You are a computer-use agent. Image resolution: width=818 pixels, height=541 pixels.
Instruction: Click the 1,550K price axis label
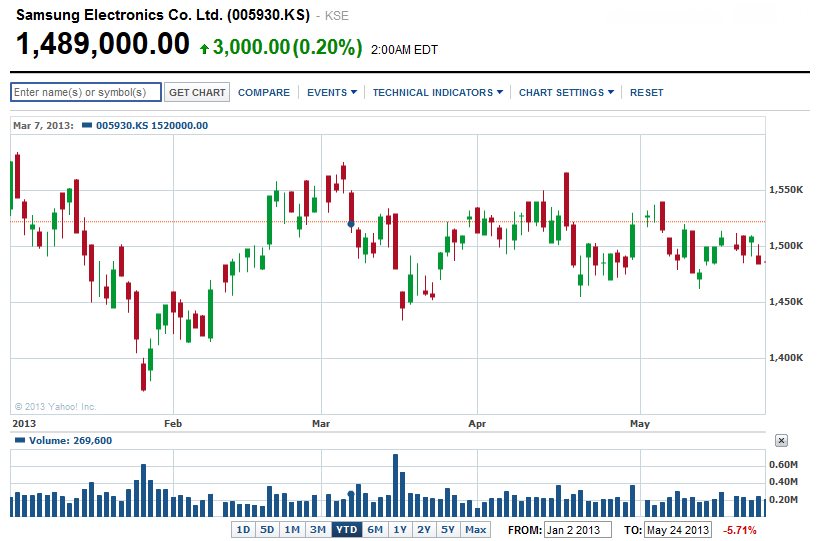[786, 190]
